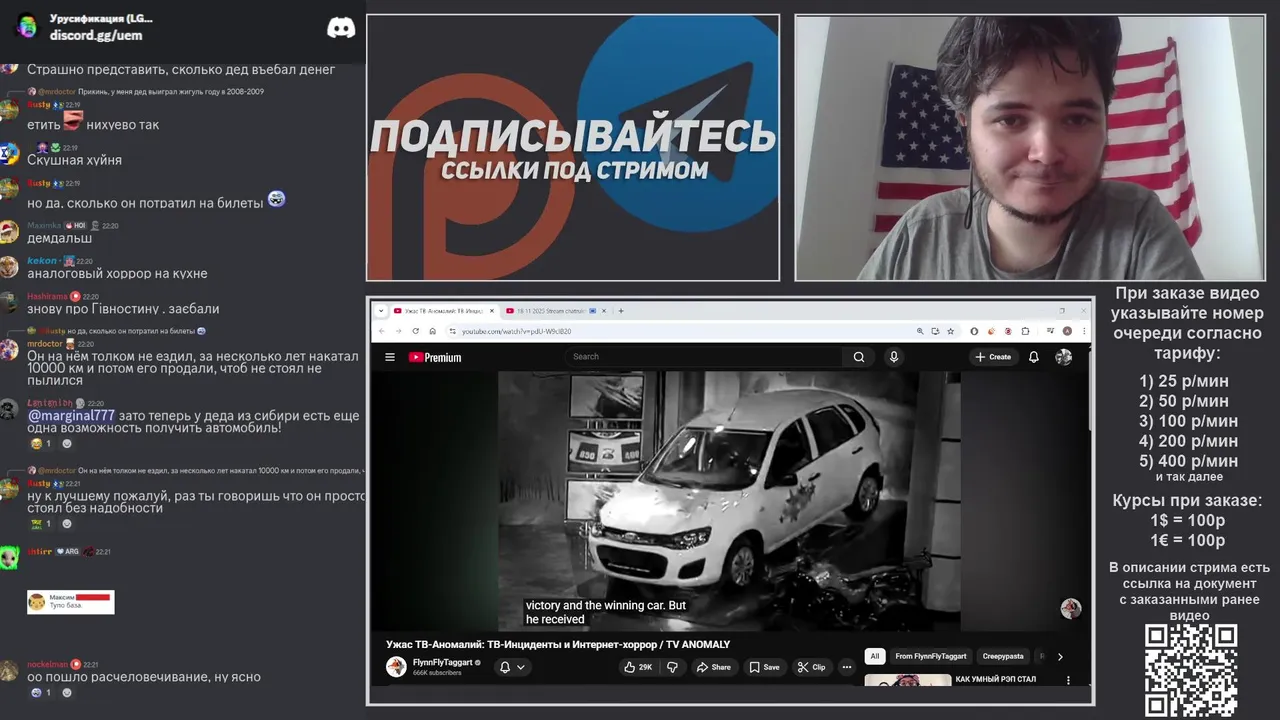Open the browser three-dot menu
Screen dimensions: 1280x720
pos(1083,331)
